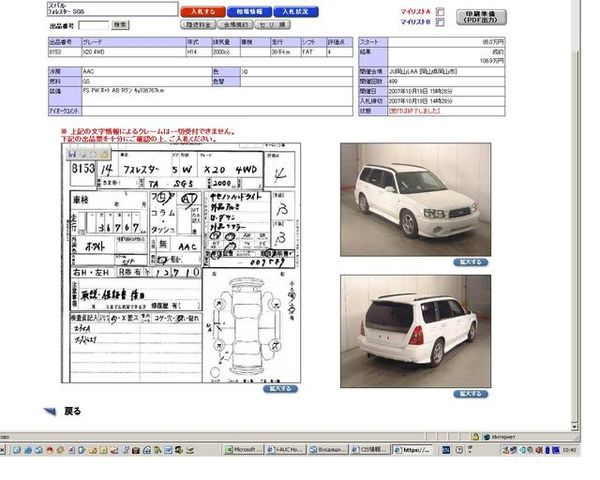Screen dimensions: 600x480
Task: Click the 拡大する button under the rear photo
Action: (x=471, y=394)
